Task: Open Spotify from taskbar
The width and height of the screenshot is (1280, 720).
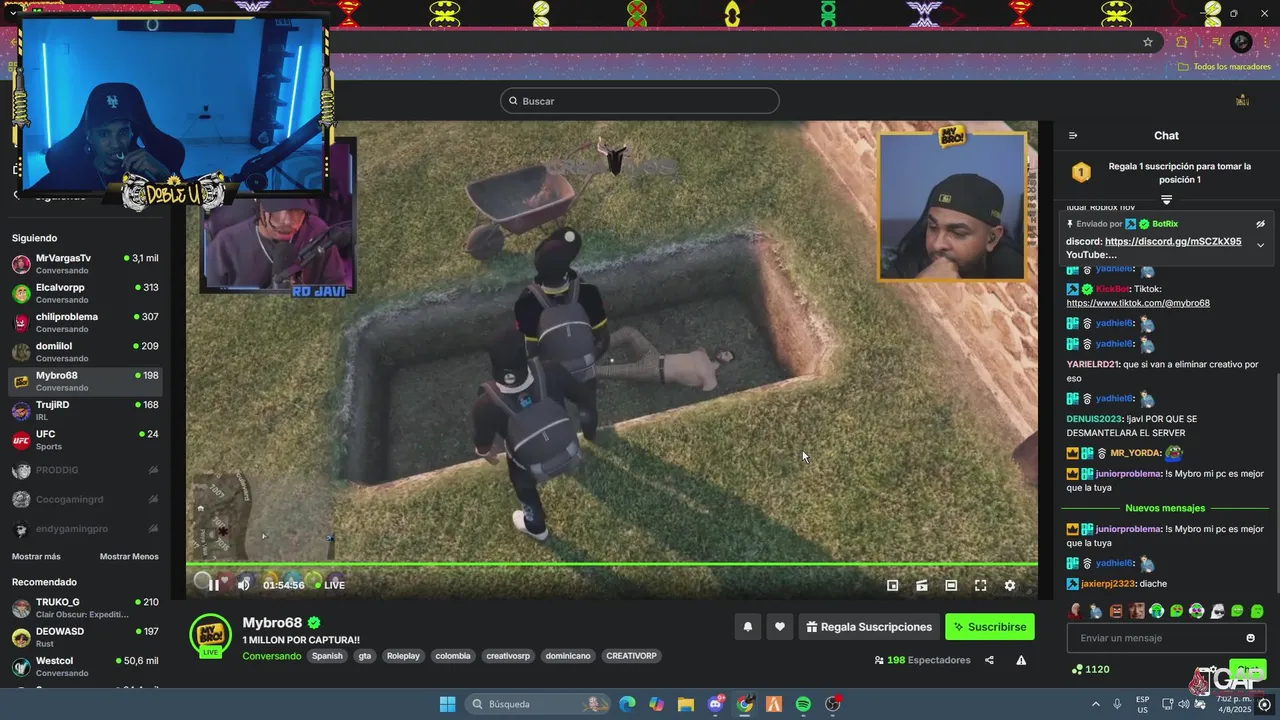Action: point(804,704)
